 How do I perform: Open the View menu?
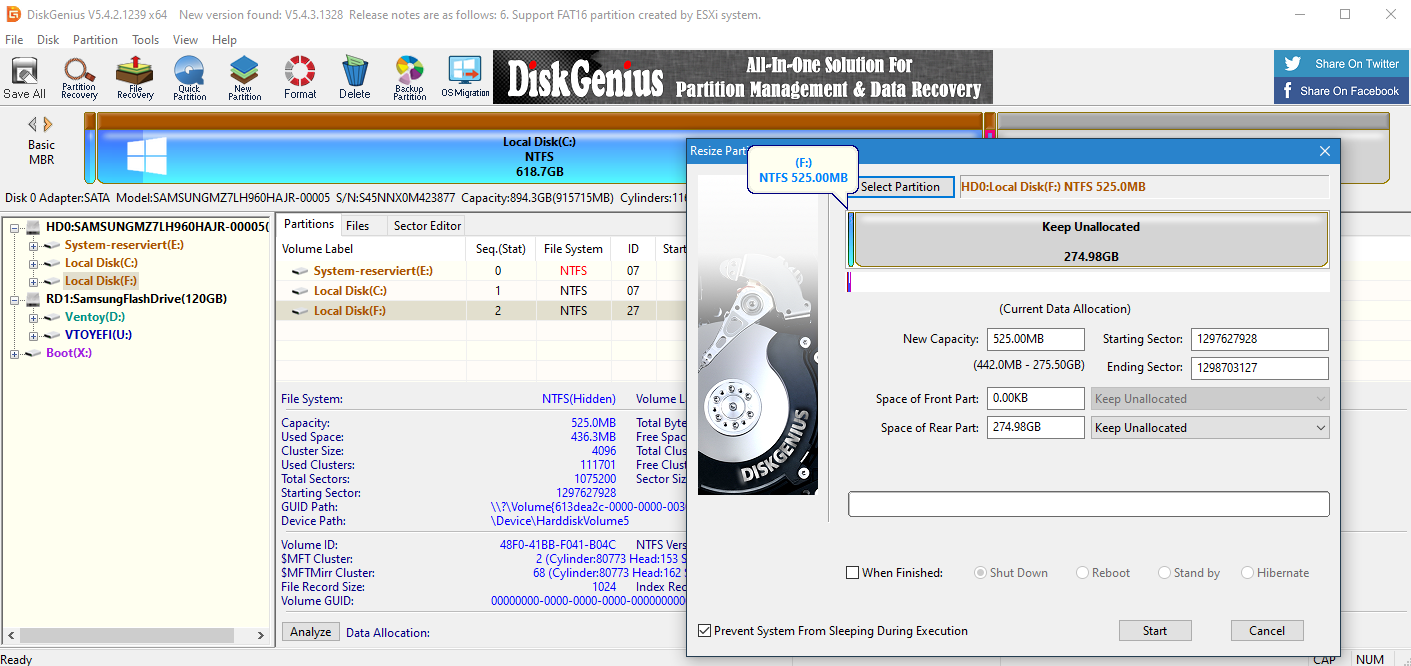coord(185,40)
